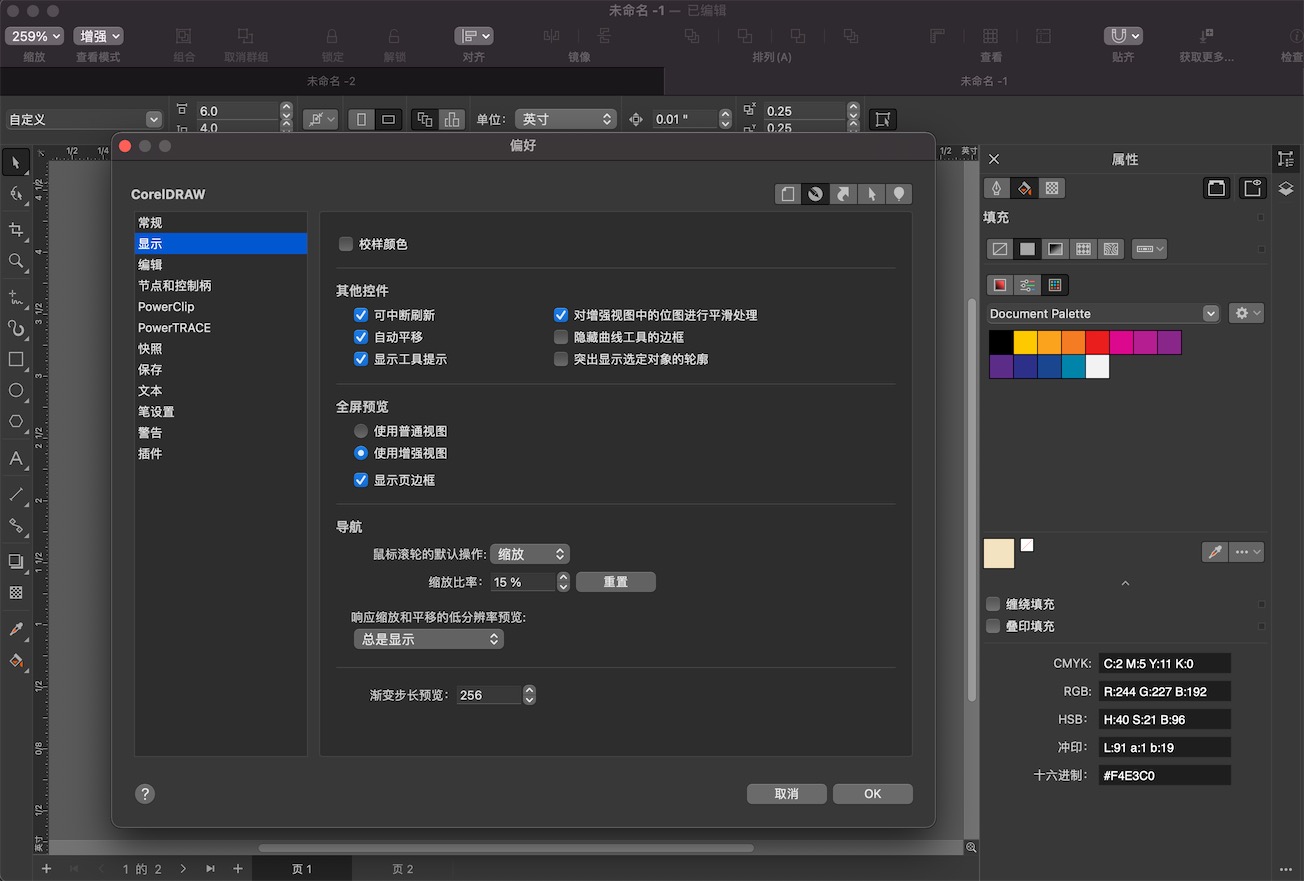
Task: Select the Parallel dimension line tool
Action: point(16,494)
